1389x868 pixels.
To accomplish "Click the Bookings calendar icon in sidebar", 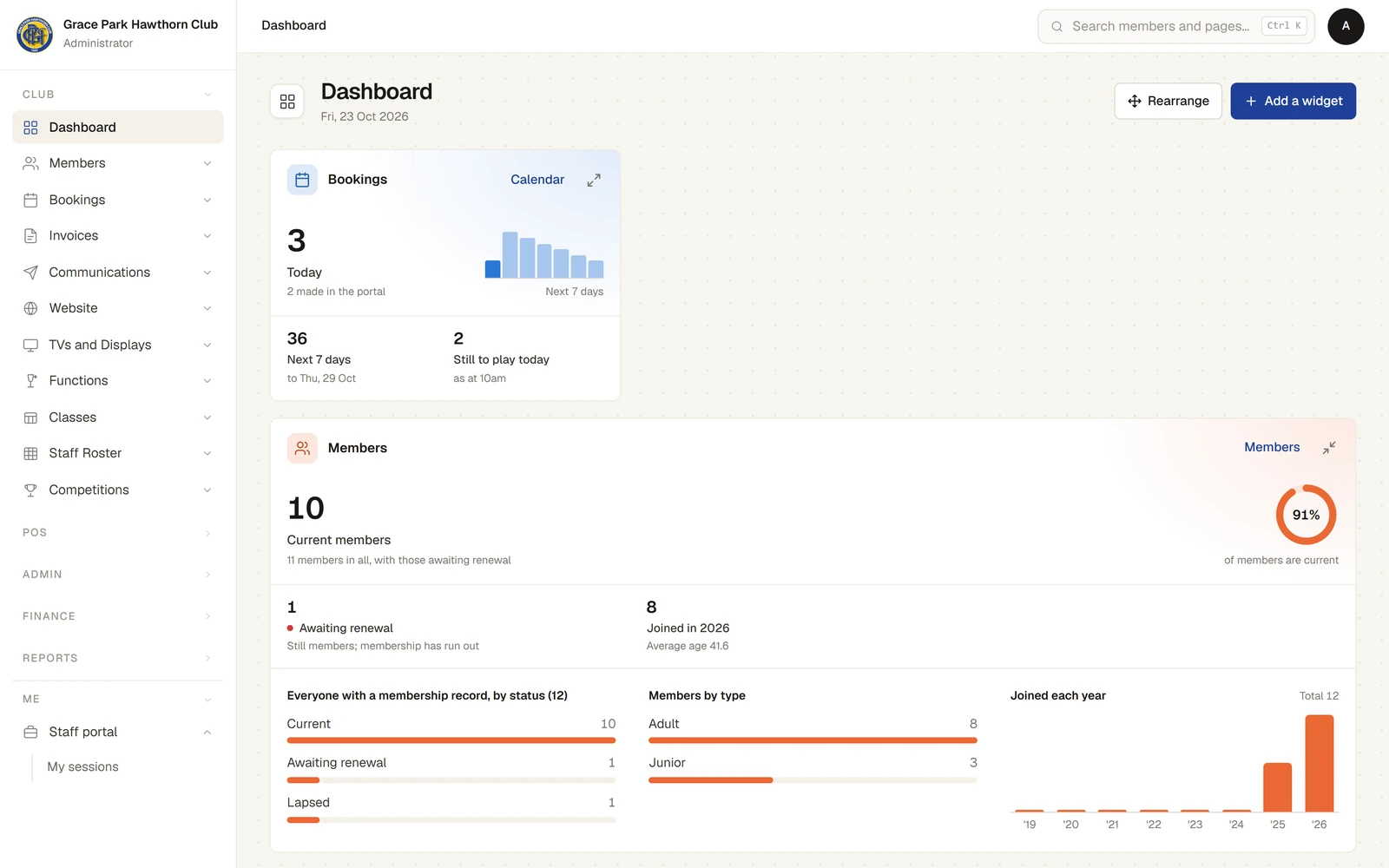I will [x=30, y=200].
